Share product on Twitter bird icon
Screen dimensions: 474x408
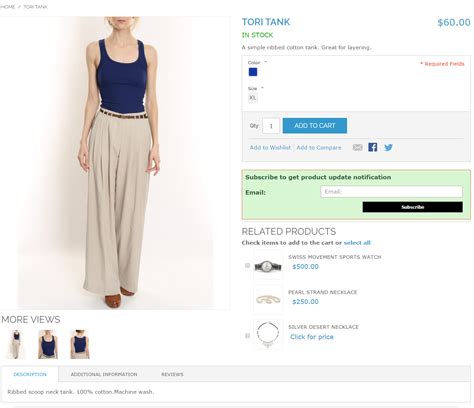(x=388, y=147)
